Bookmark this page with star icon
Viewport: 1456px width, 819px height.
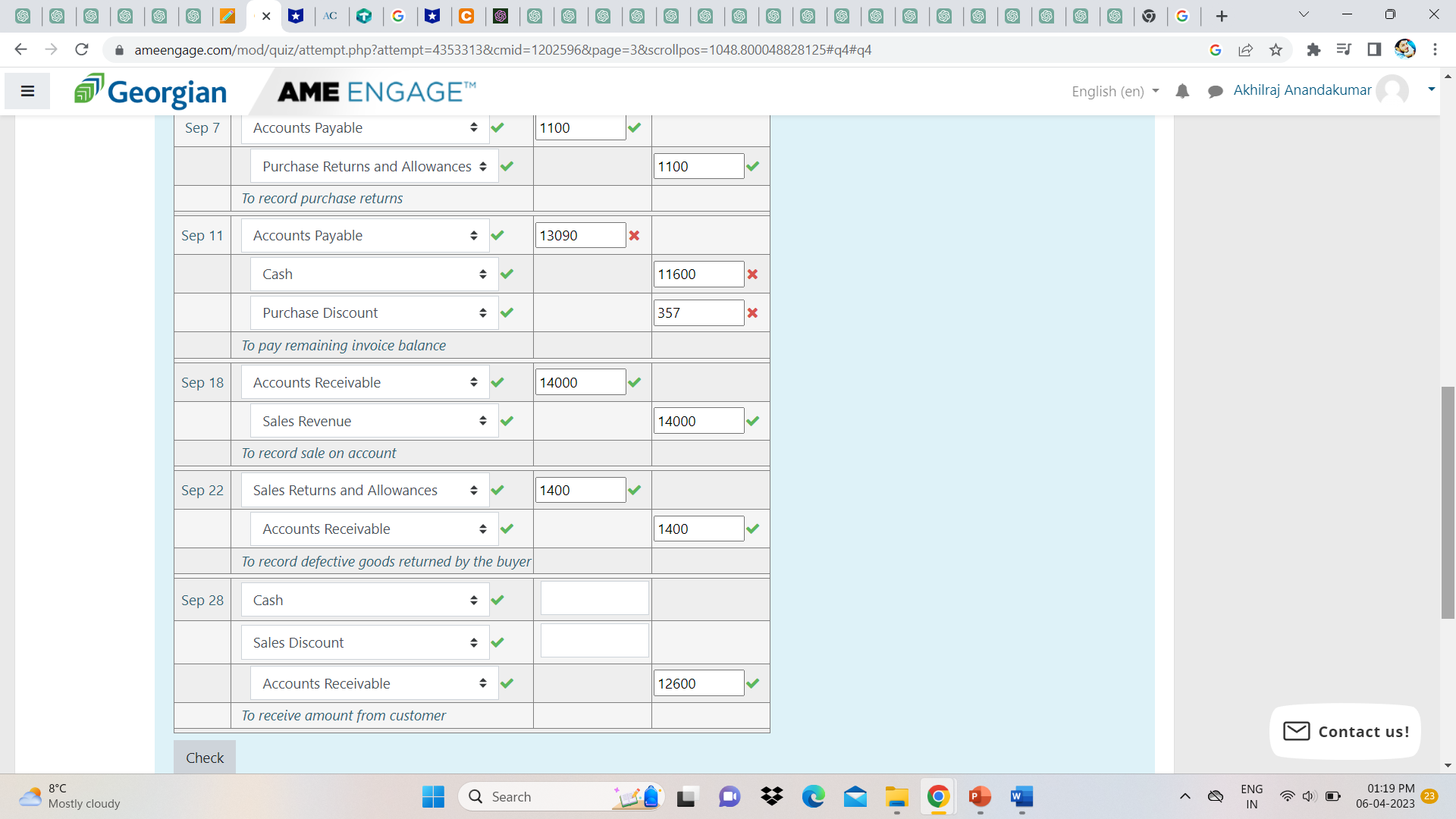[1276, 50]
